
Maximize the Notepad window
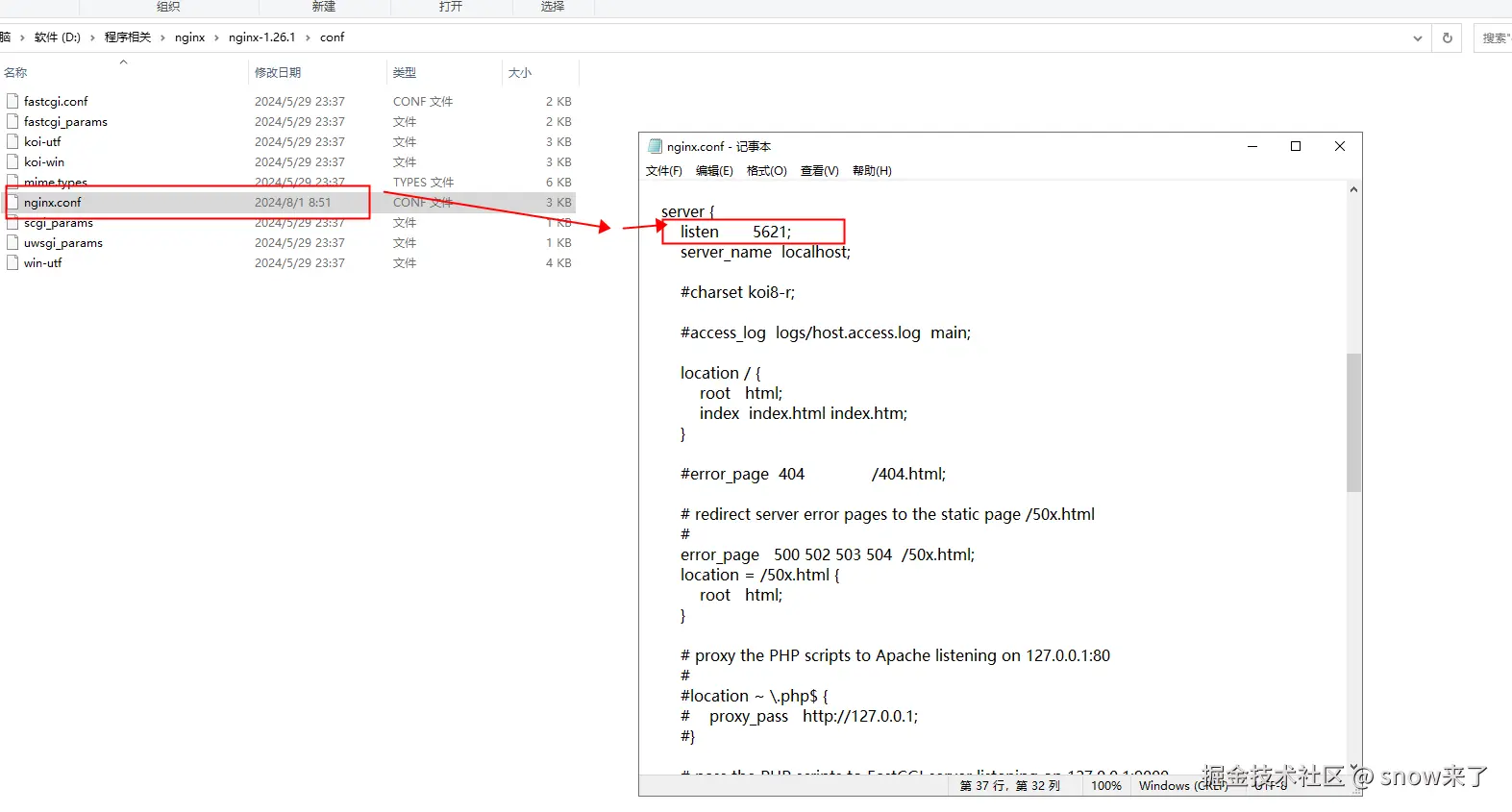tap(1296, 146)
